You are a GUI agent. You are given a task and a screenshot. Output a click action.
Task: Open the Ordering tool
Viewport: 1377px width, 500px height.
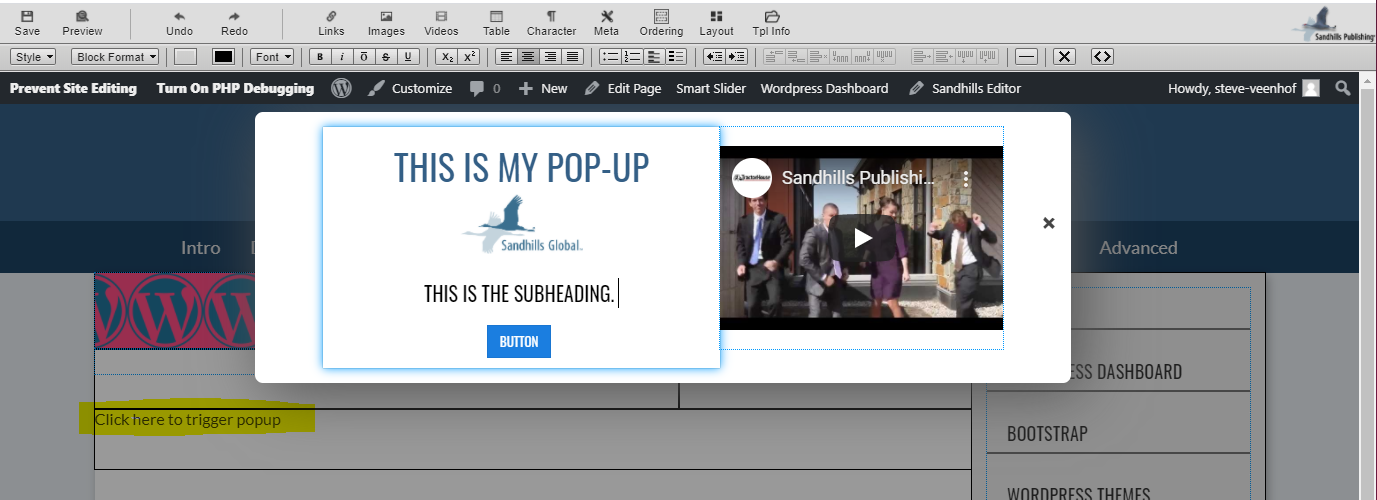[661, 23]
